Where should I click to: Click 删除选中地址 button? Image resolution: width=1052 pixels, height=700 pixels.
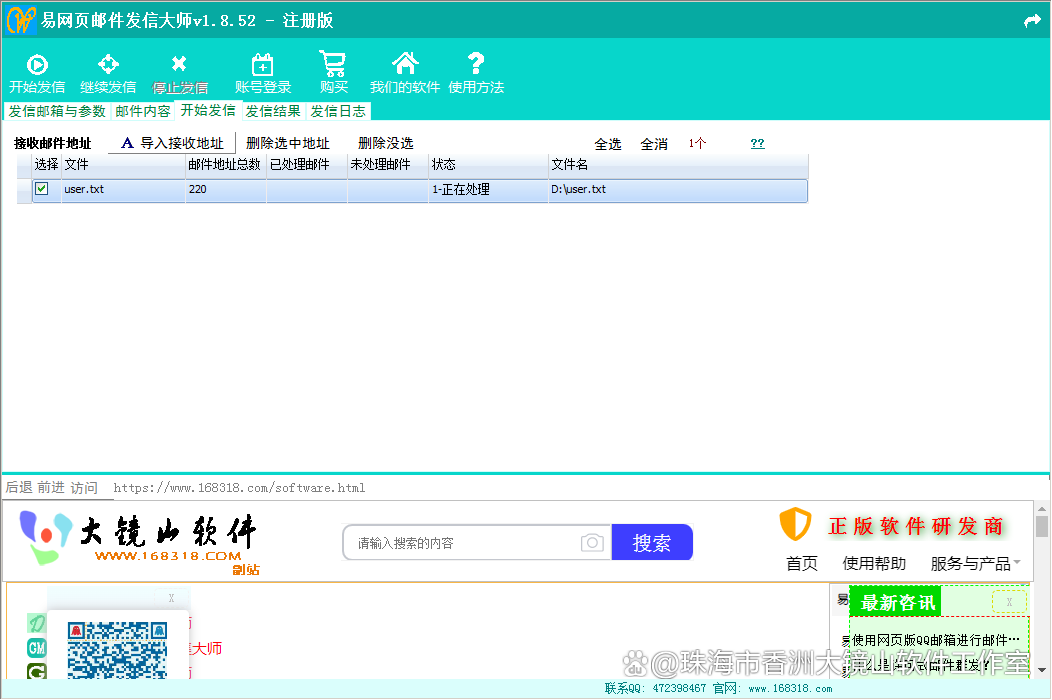tap(288, 143)
